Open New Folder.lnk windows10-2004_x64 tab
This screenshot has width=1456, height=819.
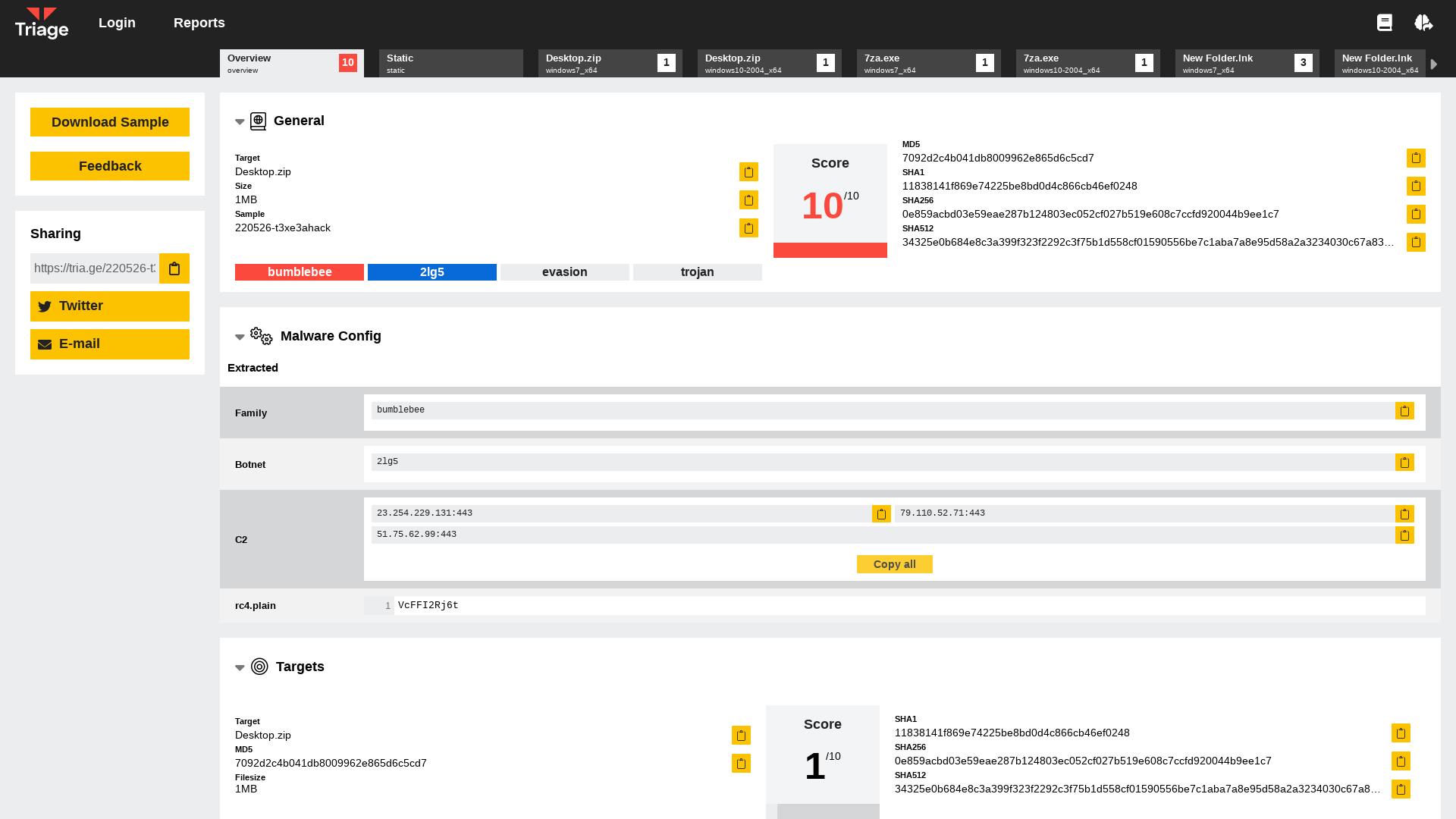click(x=1380, y=64)
